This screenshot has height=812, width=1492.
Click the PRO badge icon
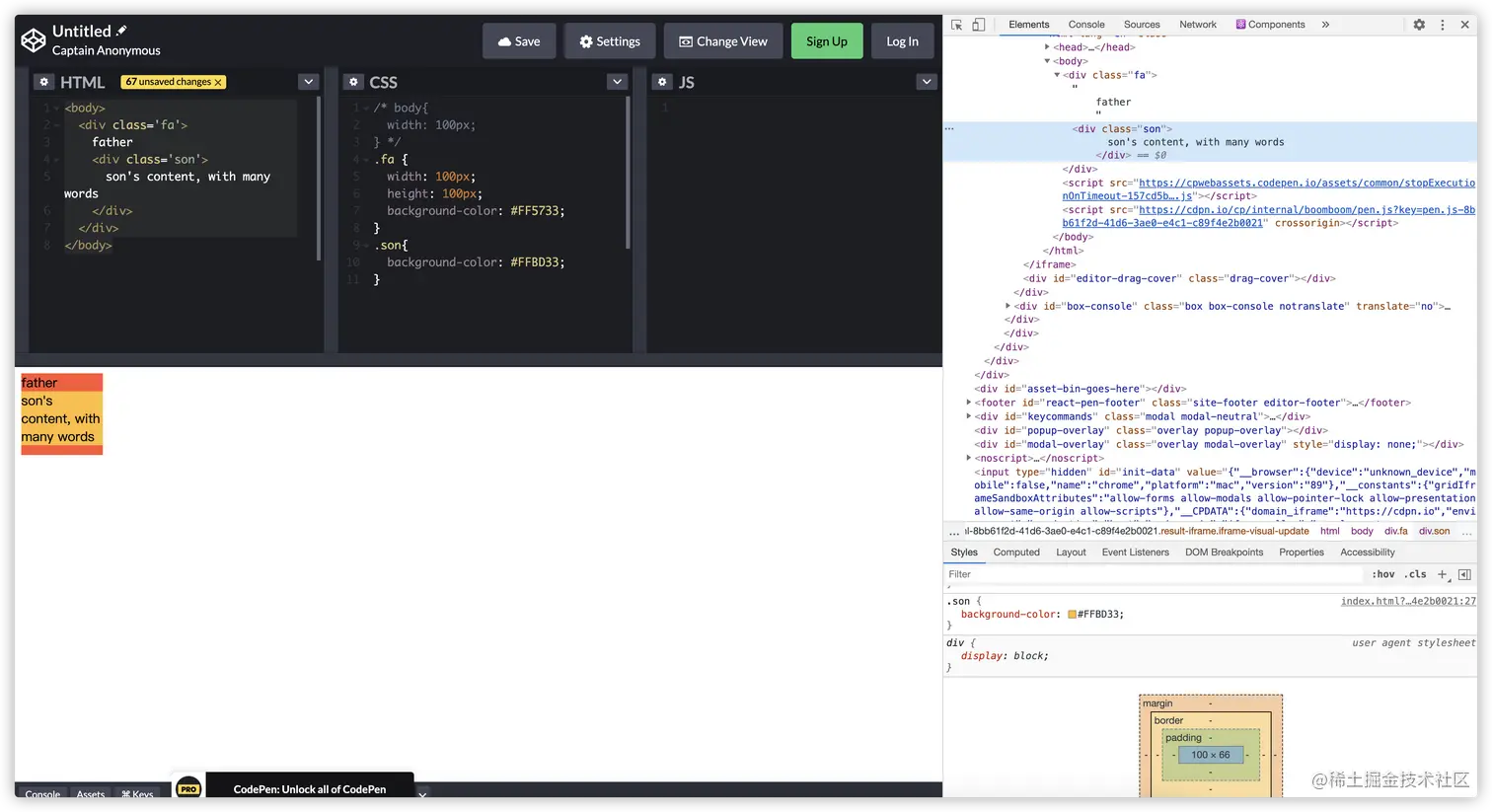point(188,788)
